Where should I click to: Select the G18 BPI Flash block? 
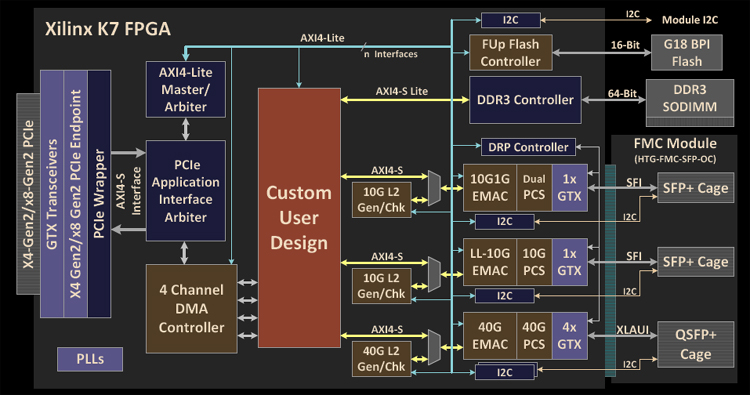[x=687, y=53]
